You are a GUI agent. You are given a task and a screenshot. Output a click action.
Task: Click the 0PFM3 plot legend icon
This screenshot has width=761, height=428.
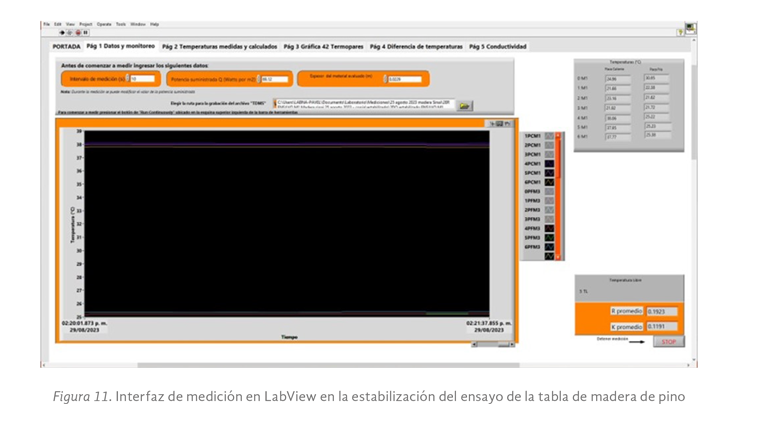[549, 191]
